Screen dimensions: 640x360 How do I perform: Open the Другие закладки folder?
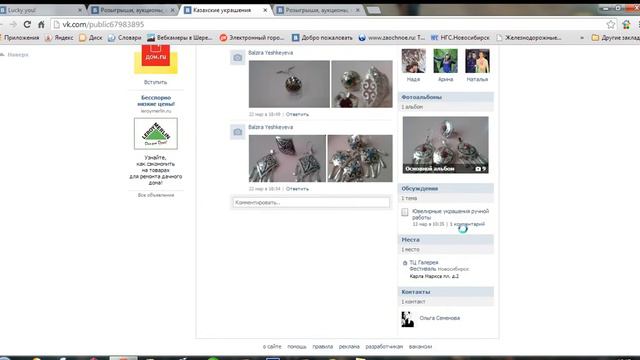coord(616,38)
